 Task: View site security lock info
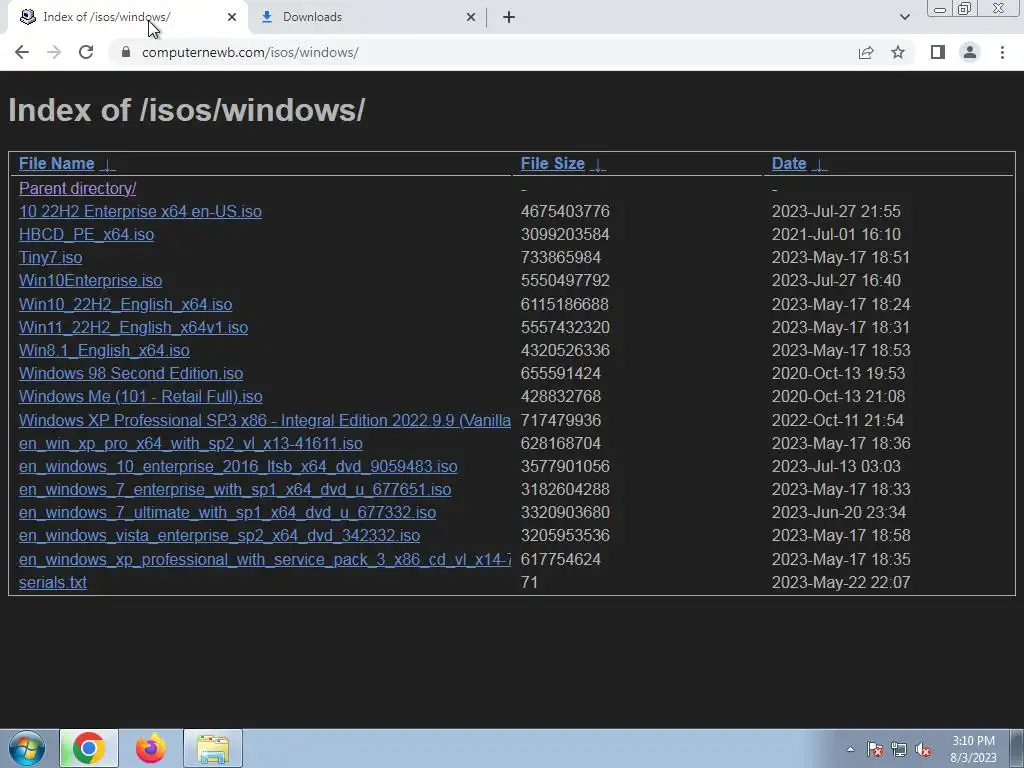pos(126,52)
